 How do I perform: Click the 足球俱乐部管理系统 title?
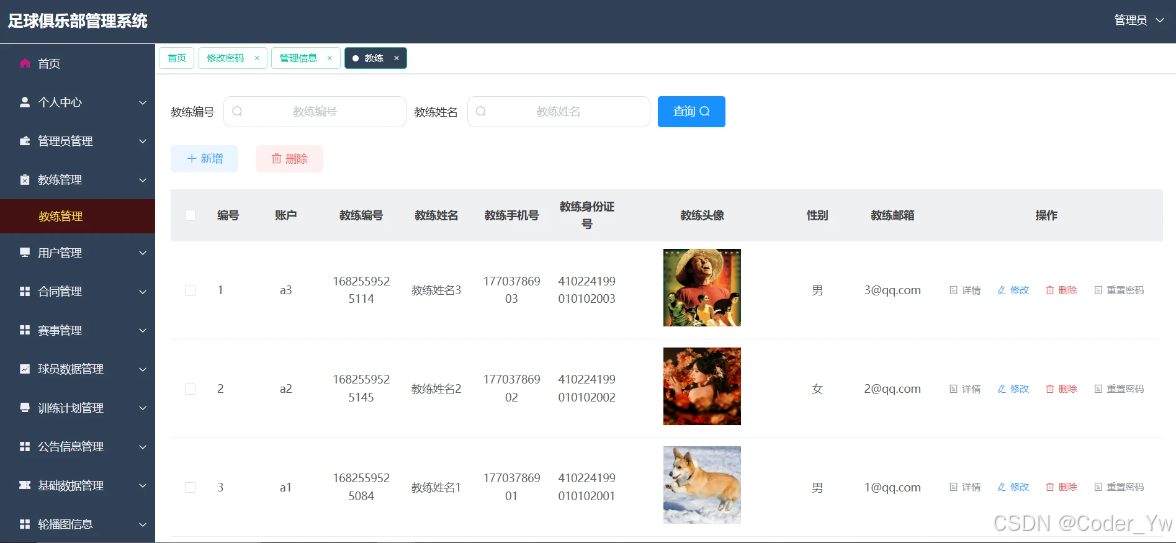point(78,21)
